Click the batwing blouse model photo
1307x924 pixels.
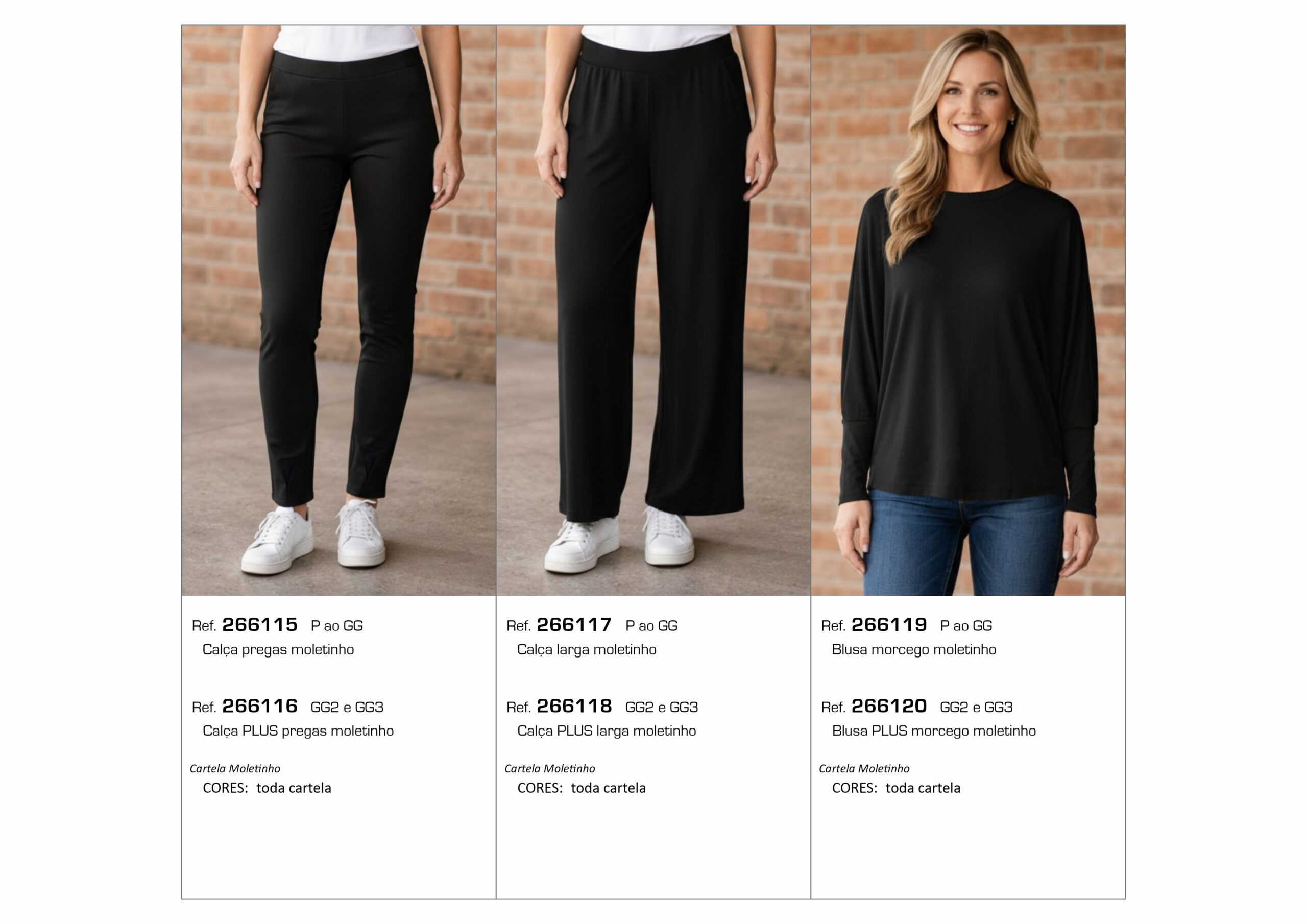pos(969,310)
